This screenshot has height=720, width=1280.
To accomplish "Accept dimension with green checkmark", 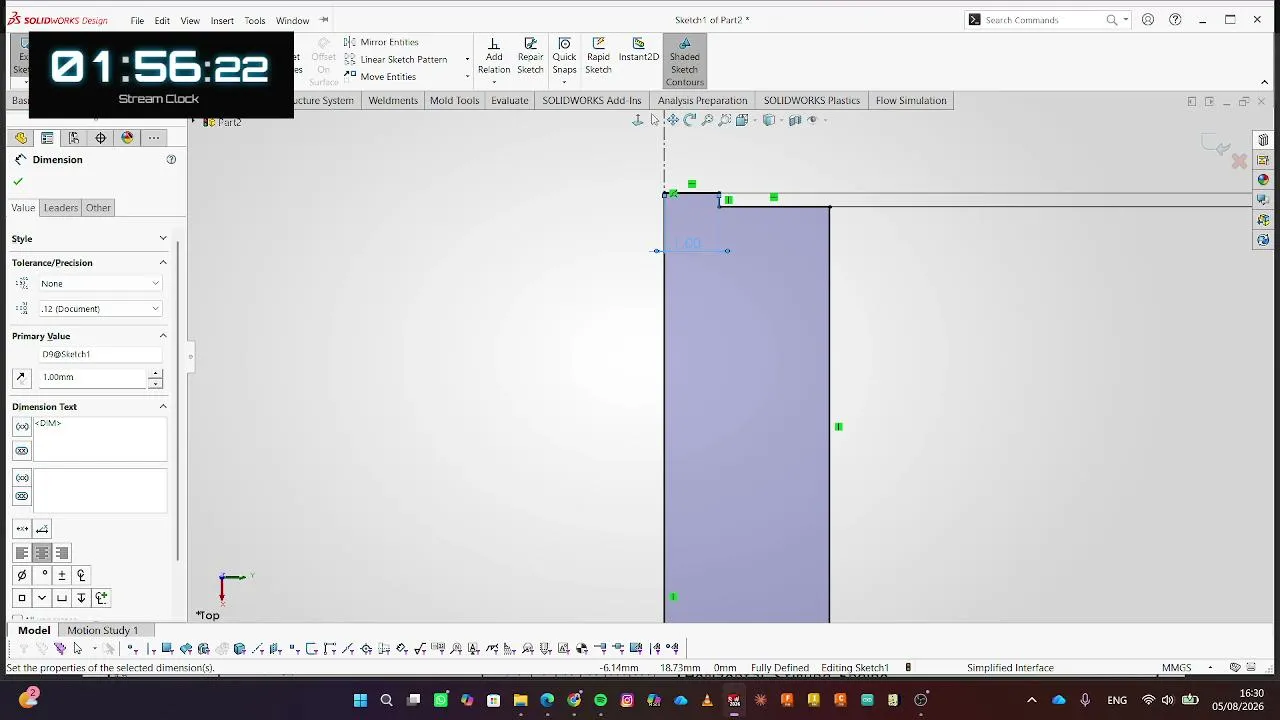I will (x=17, y=181).
